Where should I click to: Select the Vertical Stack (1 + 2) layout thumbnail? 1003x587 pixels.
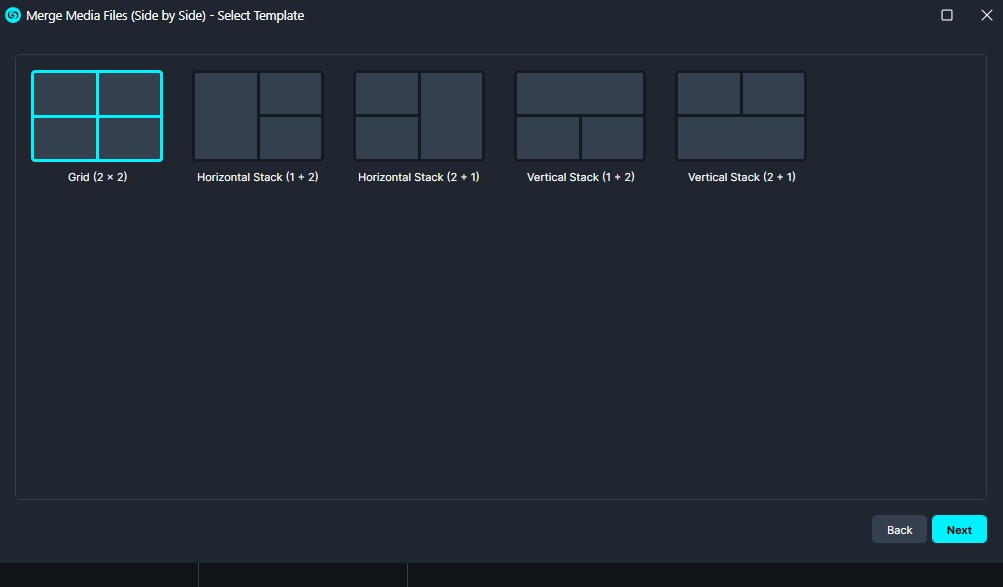click(x=580, y=116)
